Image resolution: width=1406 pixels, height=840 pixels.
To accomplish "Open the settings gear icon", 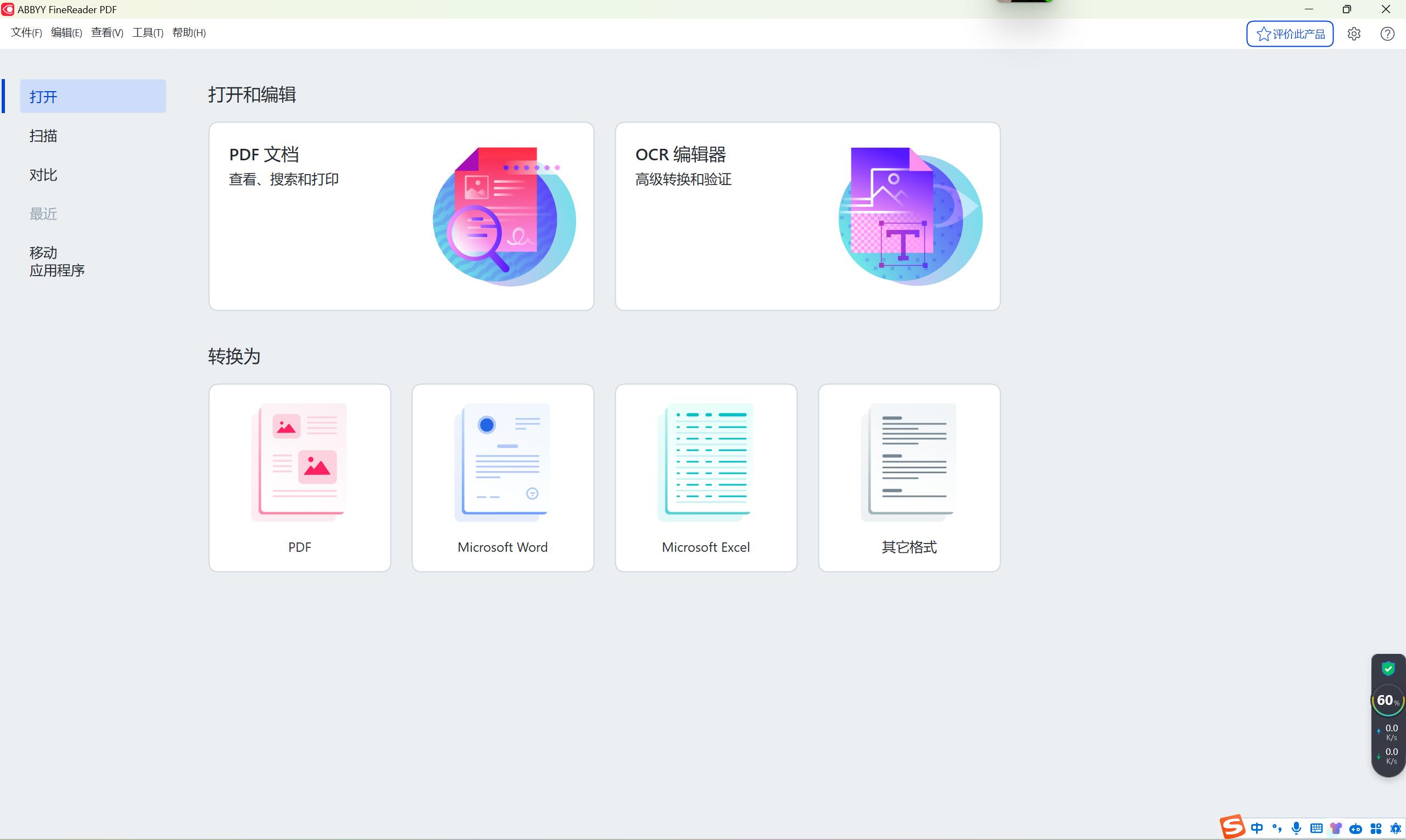I will [1354, 34].
